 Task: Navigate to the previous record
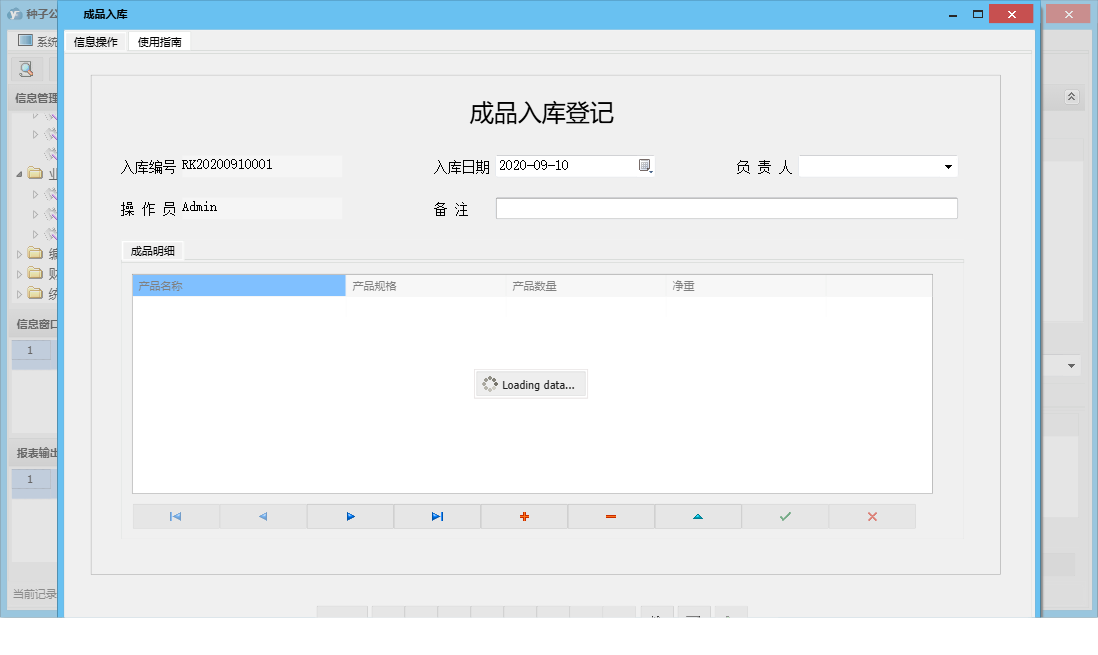point(263,516)
